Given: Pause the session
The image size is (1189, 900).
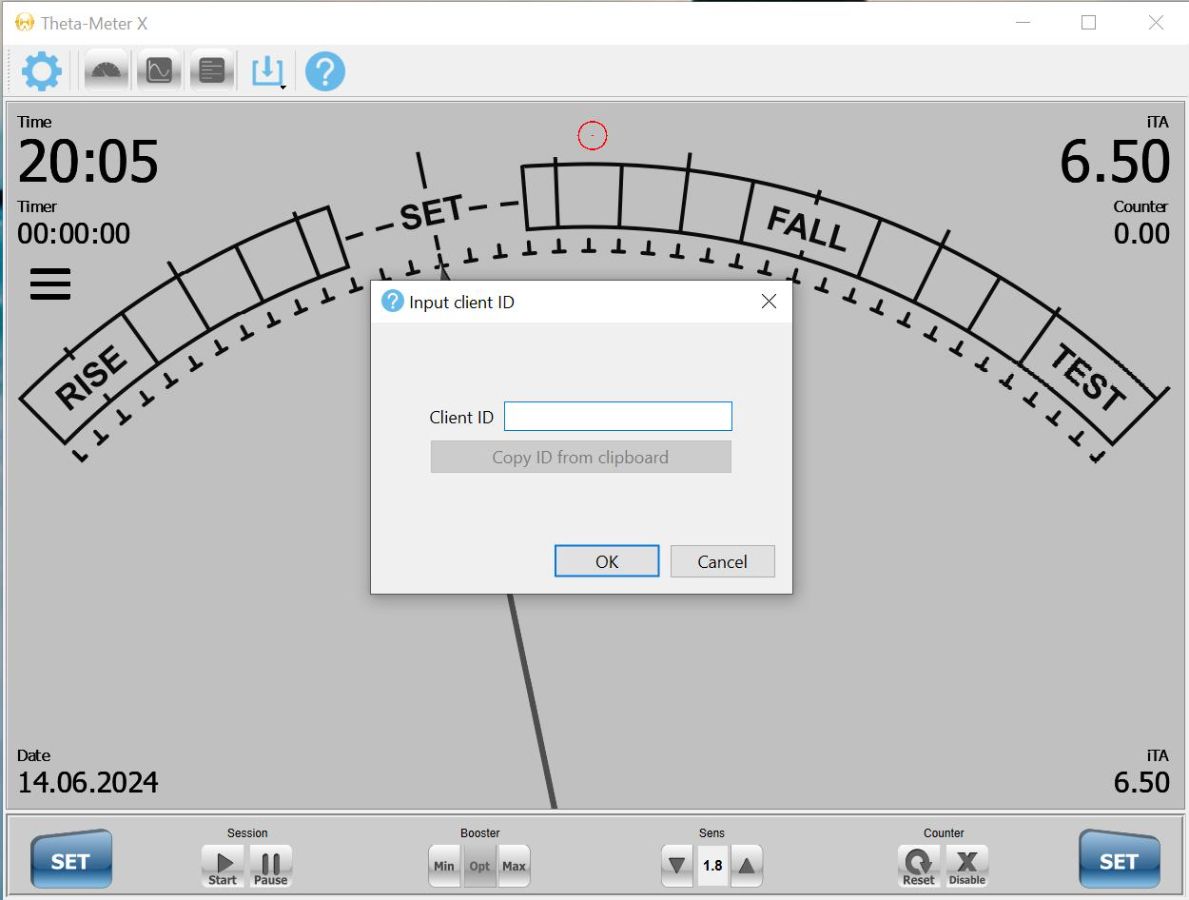Looking at the screenshot, I should (x=271, y=867).
